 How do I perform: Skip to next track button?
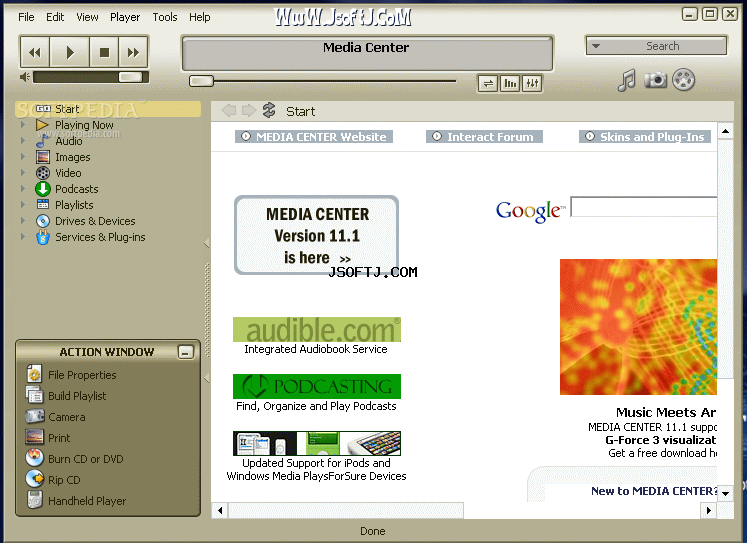click(133, 52)
